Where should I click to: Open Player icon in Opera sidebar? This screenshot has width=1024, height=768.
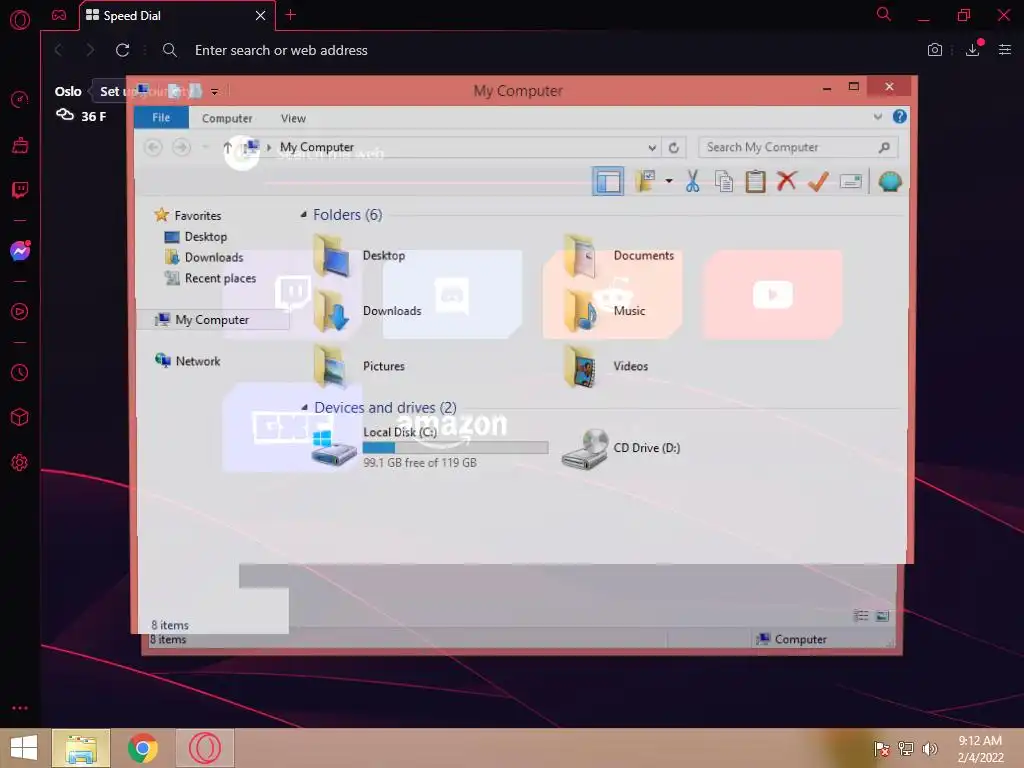pyautogui.click(x=20, y=312)
